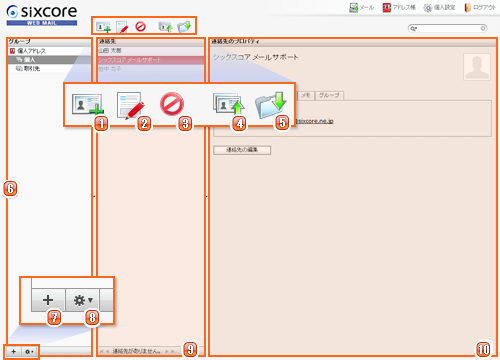The width and height of the screenshot is (500, 360).
Task: Click ログアウト to log out
Action: pyautogui.click(x=480, y=8)
